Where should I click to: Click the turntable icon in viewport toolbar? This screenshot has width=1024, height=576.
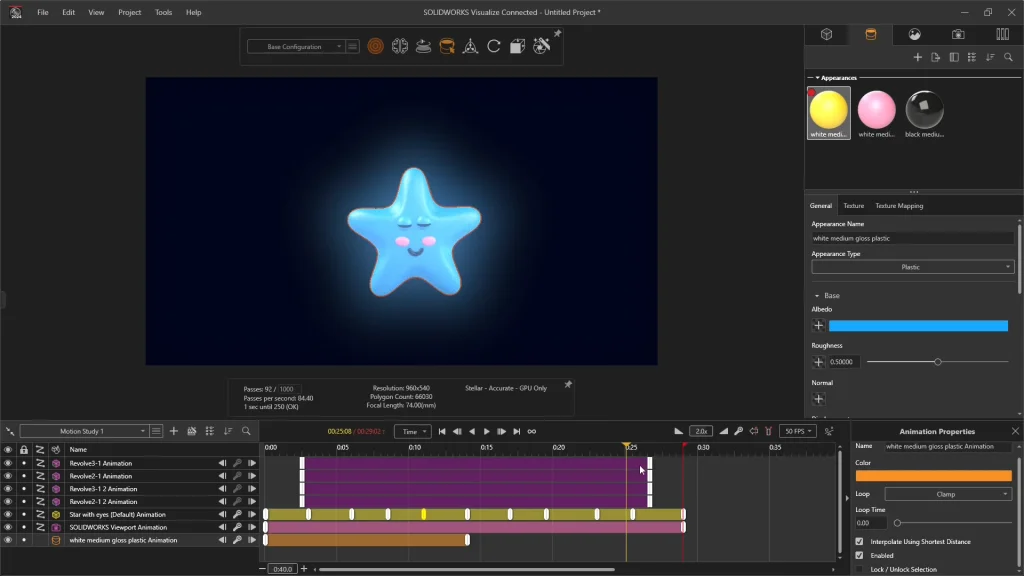(x=423, y=46)
